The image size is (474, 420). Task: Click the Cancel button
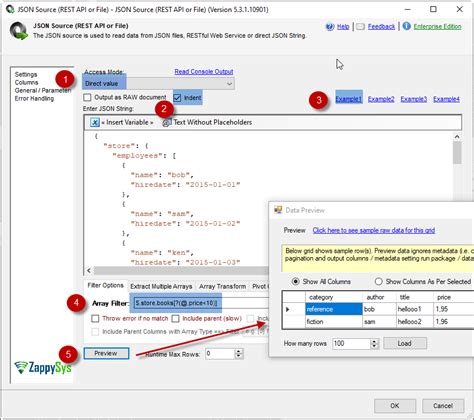pos(443,406)
